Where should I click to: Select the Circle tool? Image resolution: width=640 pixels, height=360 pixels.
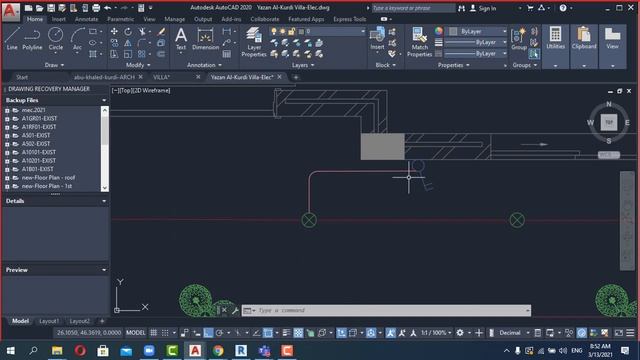coord(56,39)
